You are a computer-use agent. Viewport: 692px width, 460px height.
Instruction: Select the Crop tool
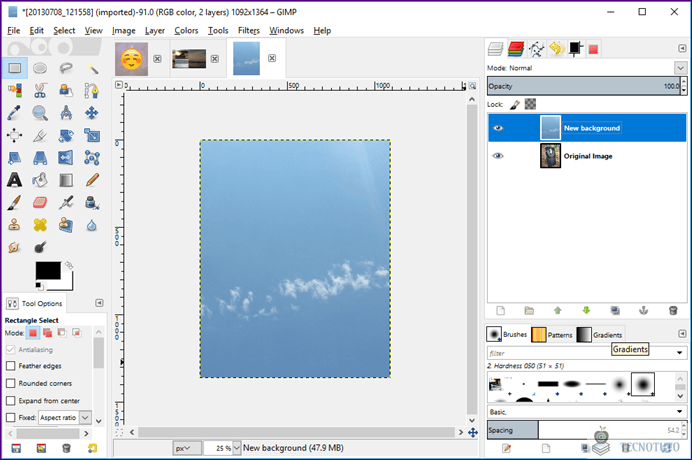40,136
